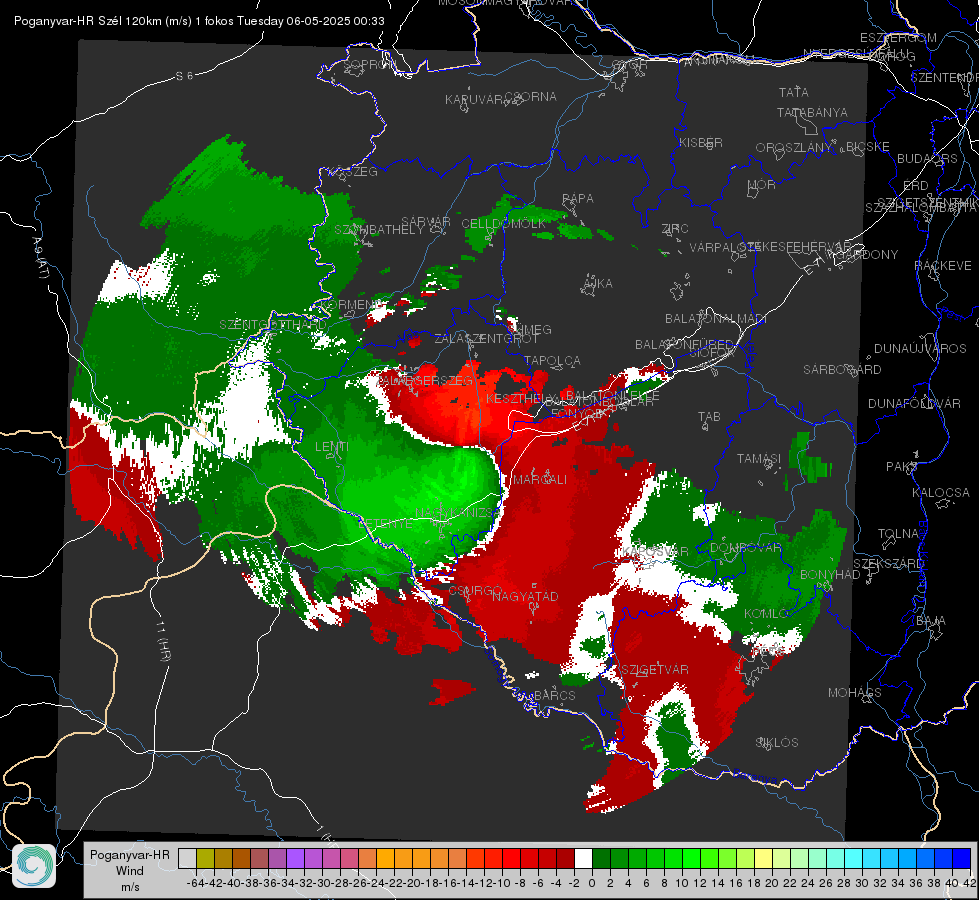Select the MOR city label
The height and width of the screenshot is (900, 979).
(762, 184)
